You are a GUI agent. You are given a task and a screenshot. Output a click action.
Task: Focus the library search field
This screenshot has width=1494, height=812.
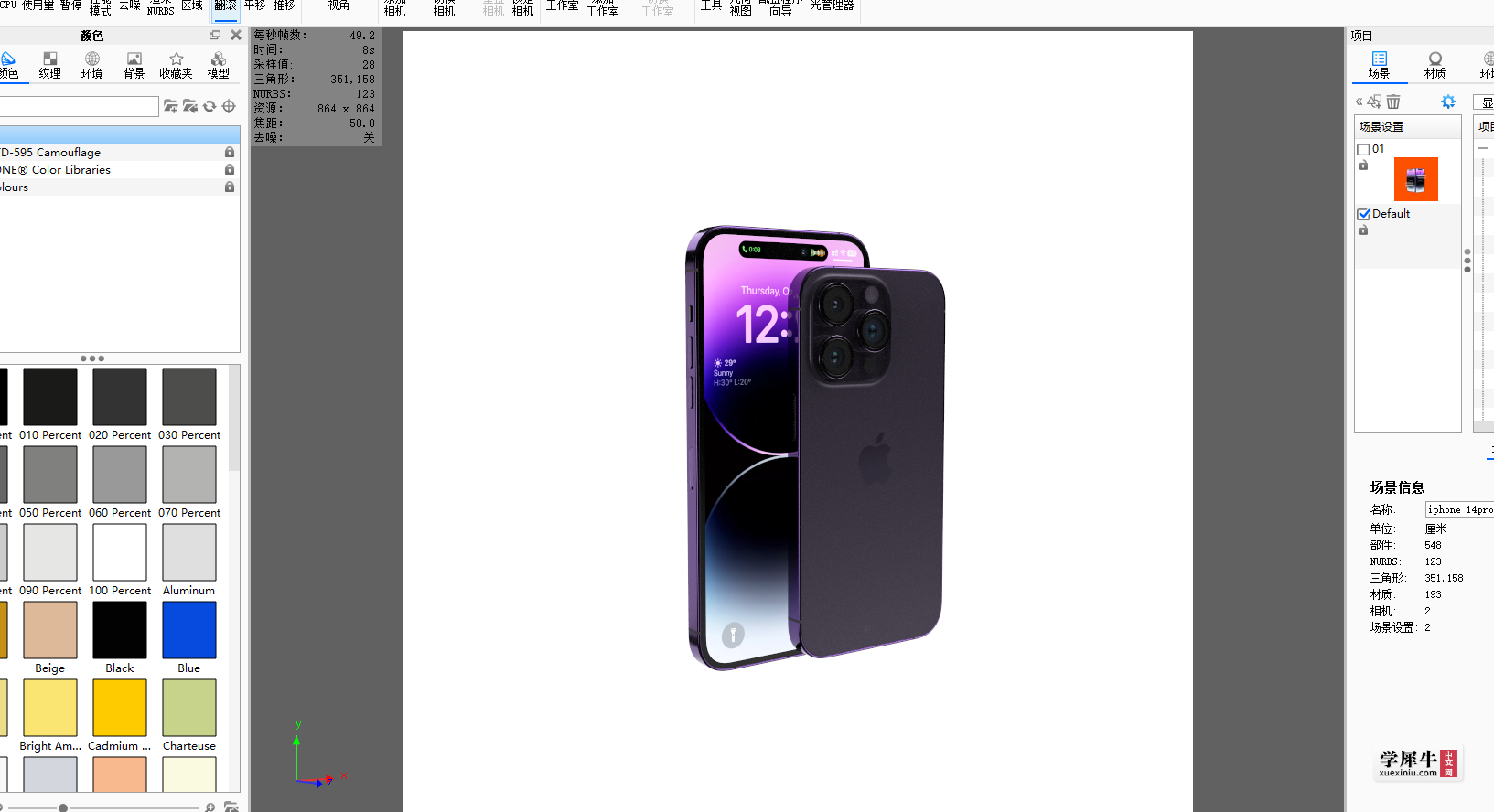point(79,106)
